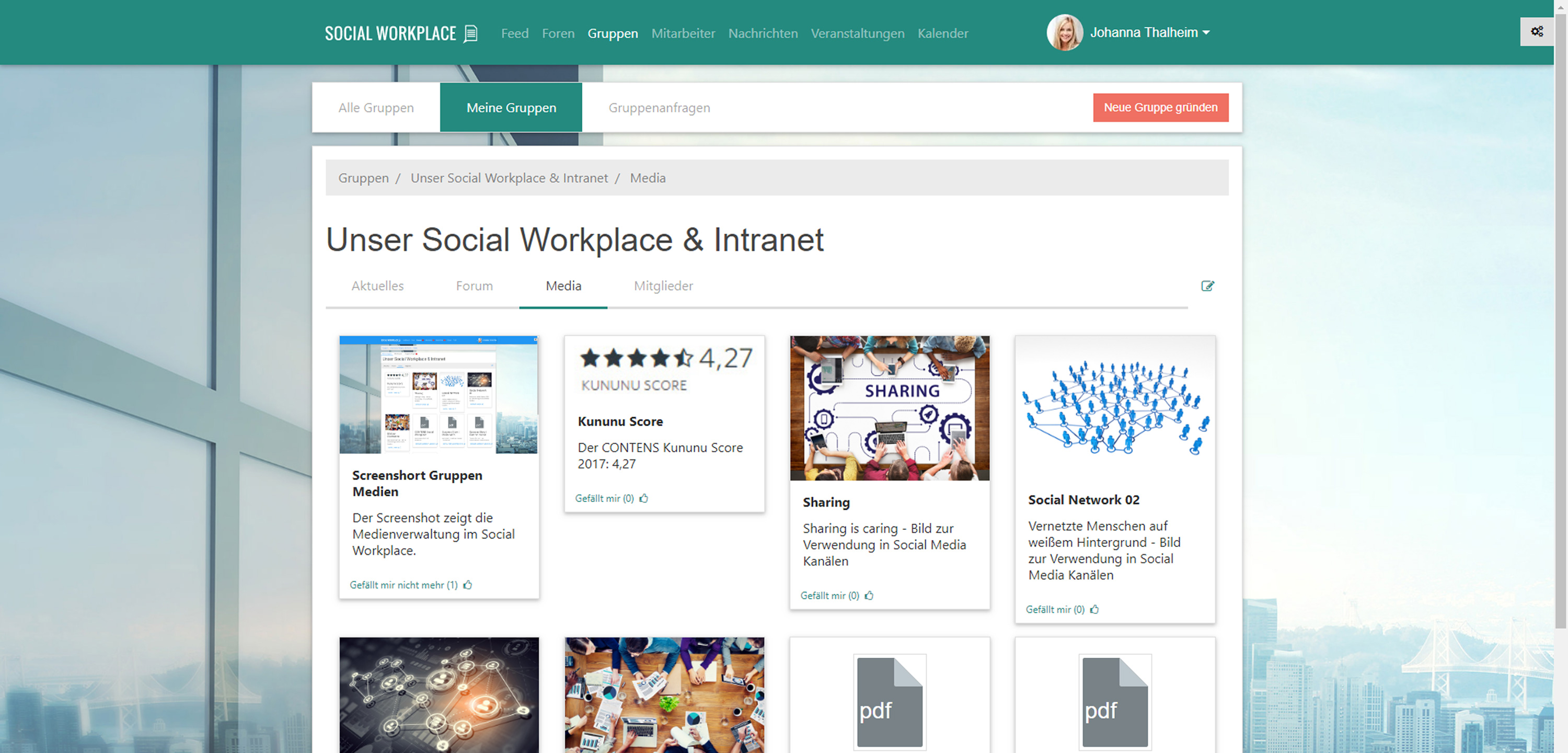Click Johanna Thalheim's profile avatar
The image size is (1568, 753).
1064,33
